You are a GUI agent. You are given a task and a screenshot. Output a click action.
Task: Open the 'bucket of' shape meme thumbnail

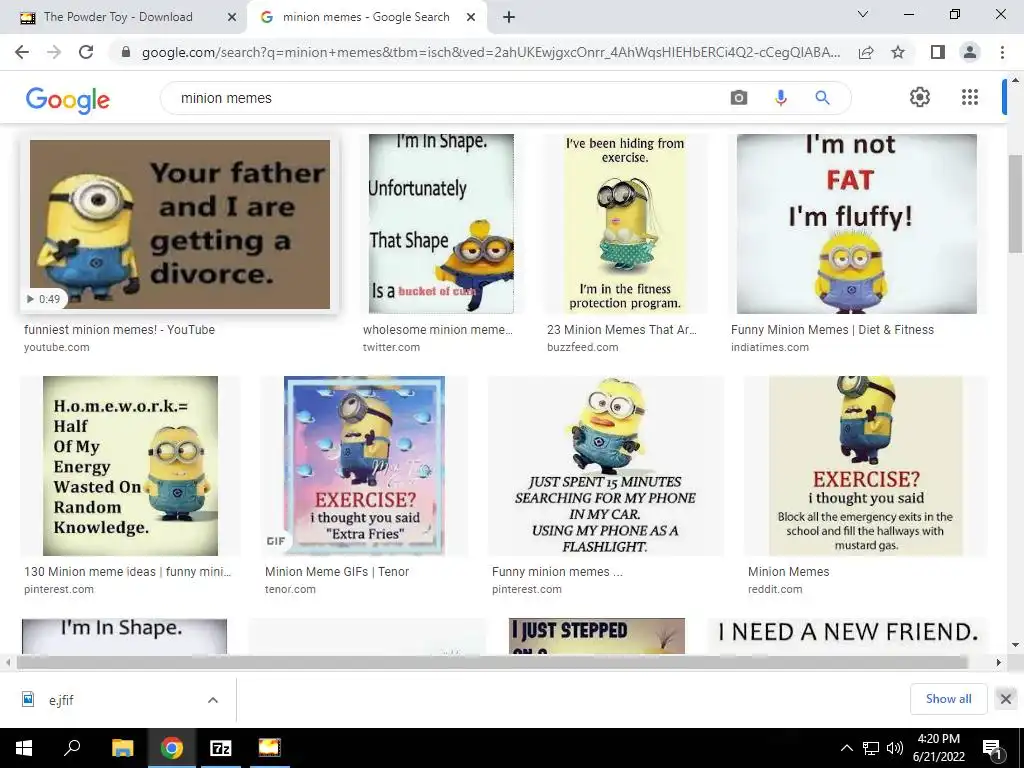tap(441, 224)
